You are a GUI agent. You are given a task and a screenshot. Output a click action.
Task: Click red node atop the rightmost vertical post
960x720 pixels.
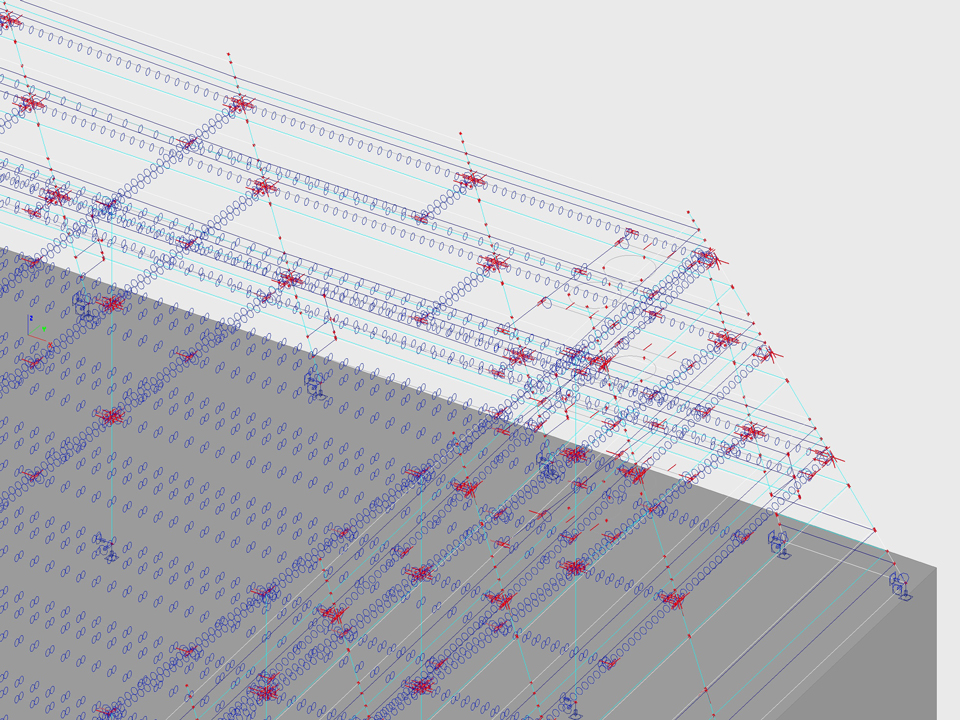(689, 213)
